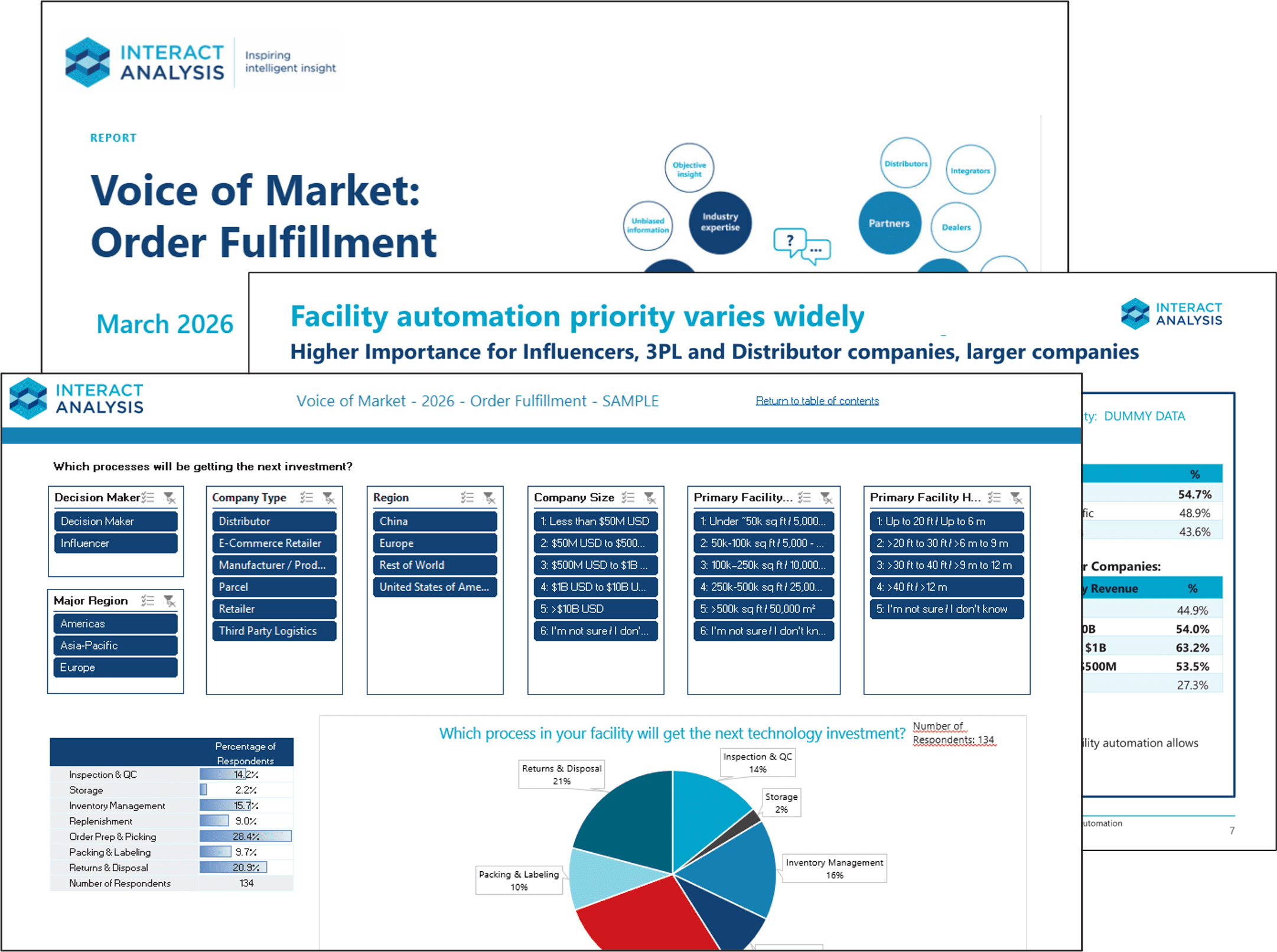Filter by Influencer option
The width and height of the screenshot is (1277, 952).
click(x=116, y=543)
